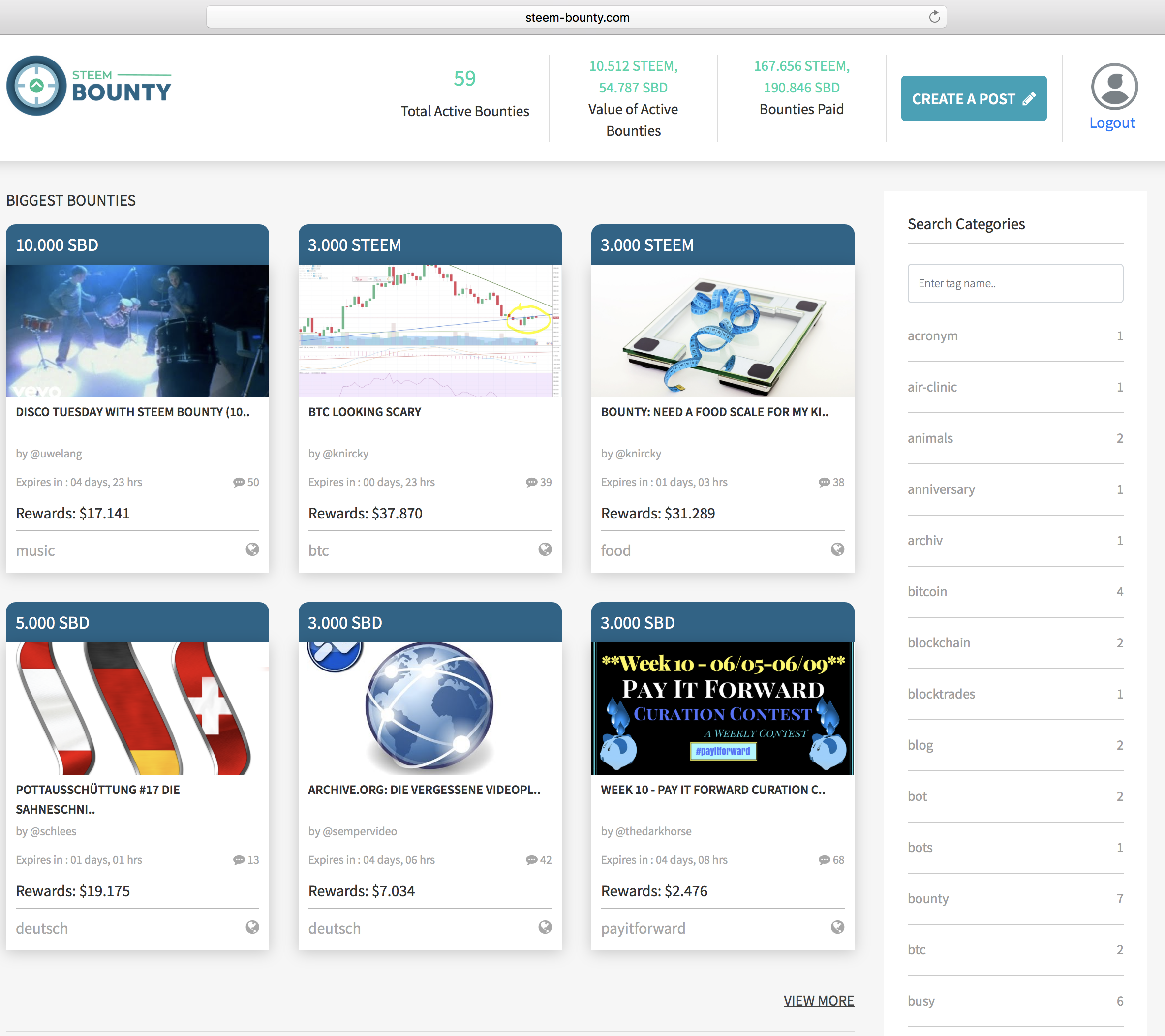Click the globe icon on the deutsch Pottausschüttung card
This screenshot has height=1036, width=1165.
pyautogui.click(x=252, y=927)
